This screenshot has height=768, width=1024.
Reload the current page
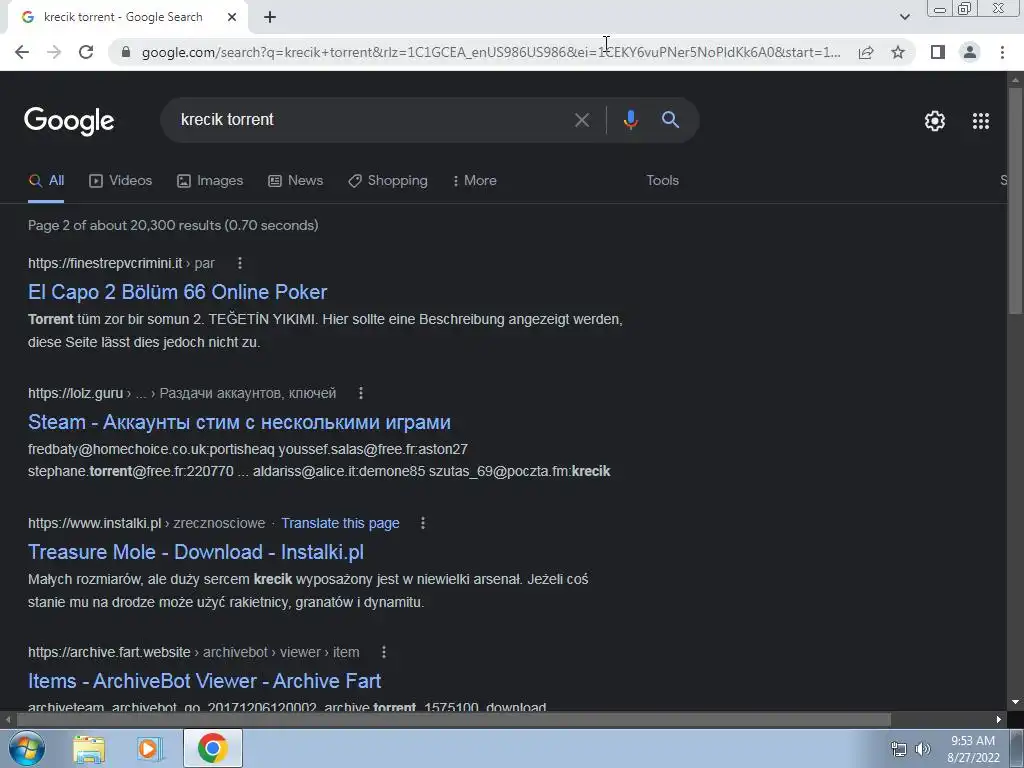(x=86, y=52)
